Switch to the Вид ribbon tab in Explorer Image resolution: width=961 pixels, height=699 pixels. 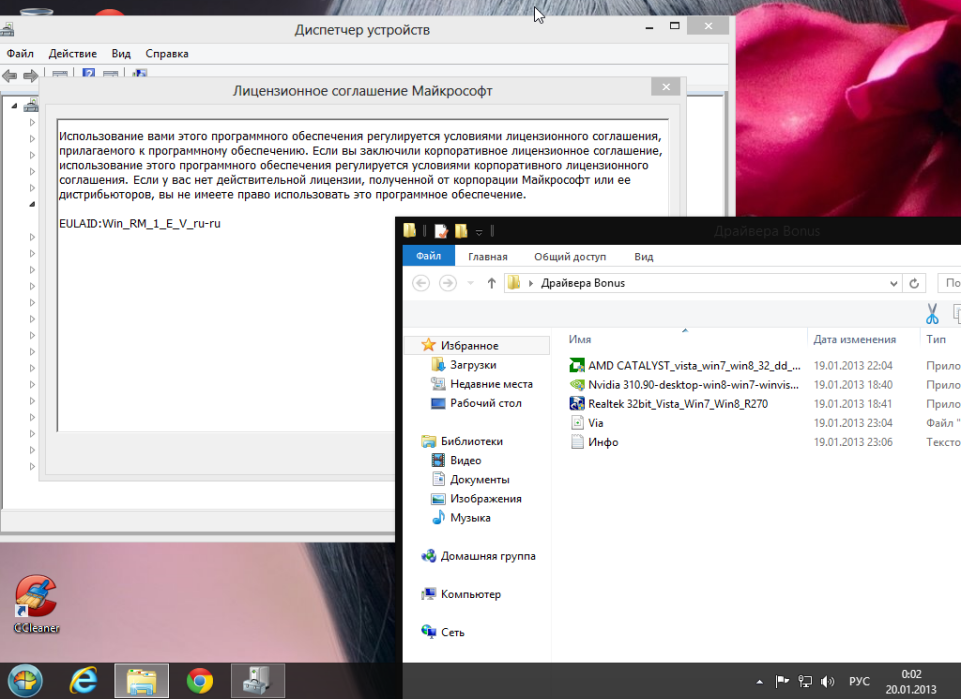point(644,257)
